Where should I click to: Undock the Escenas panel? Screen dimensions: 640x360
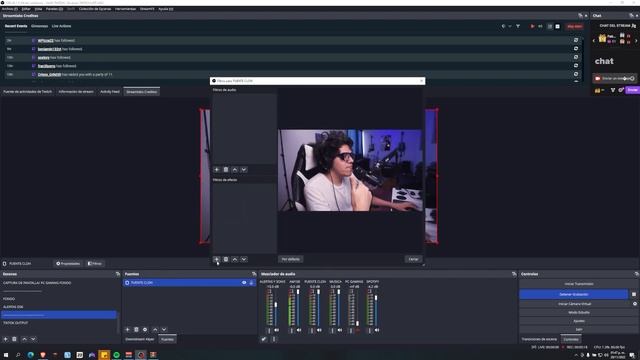tap(118, 274)
